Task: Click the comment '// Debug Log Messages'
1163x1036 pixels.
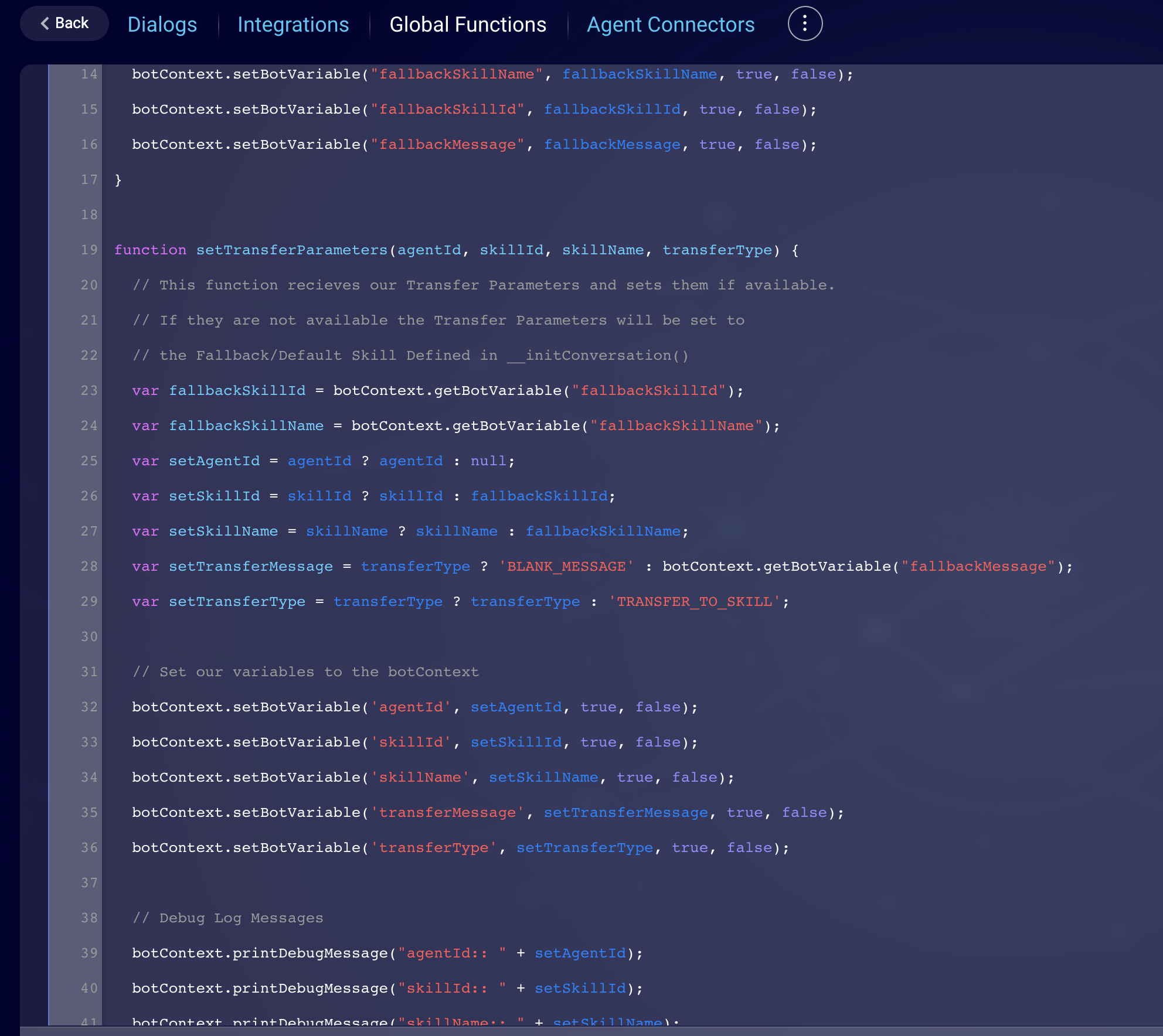Action: [228, 918]
